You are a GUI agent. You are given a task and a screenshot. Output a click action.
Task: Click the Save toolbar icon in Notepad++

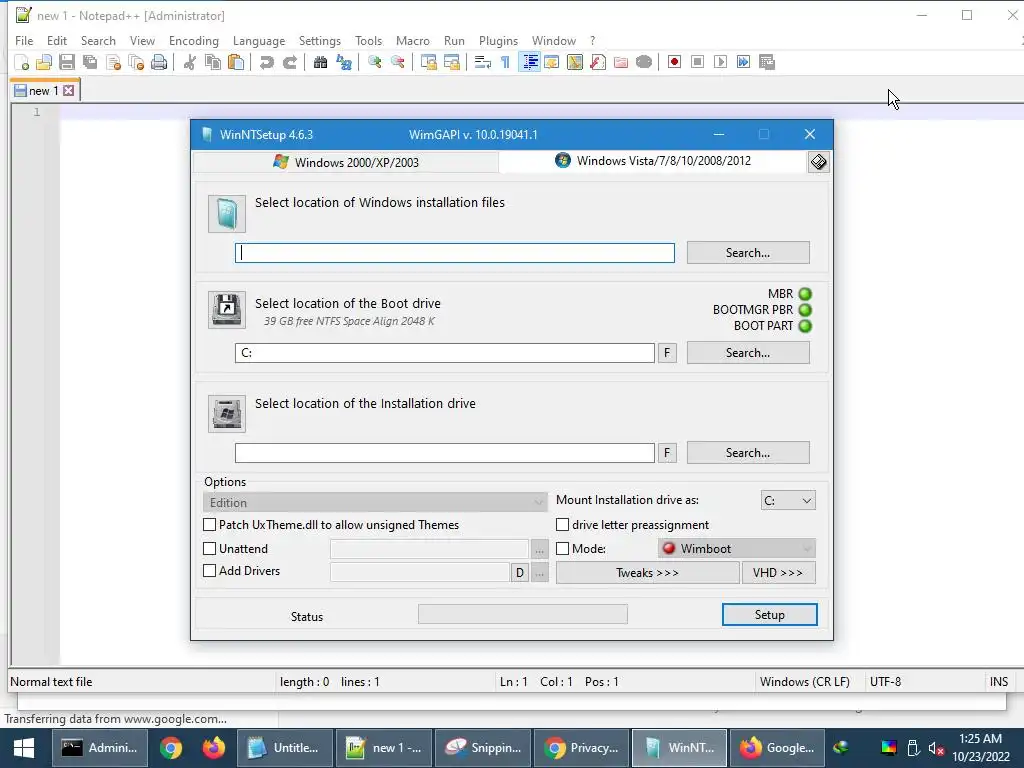point(67,62)
